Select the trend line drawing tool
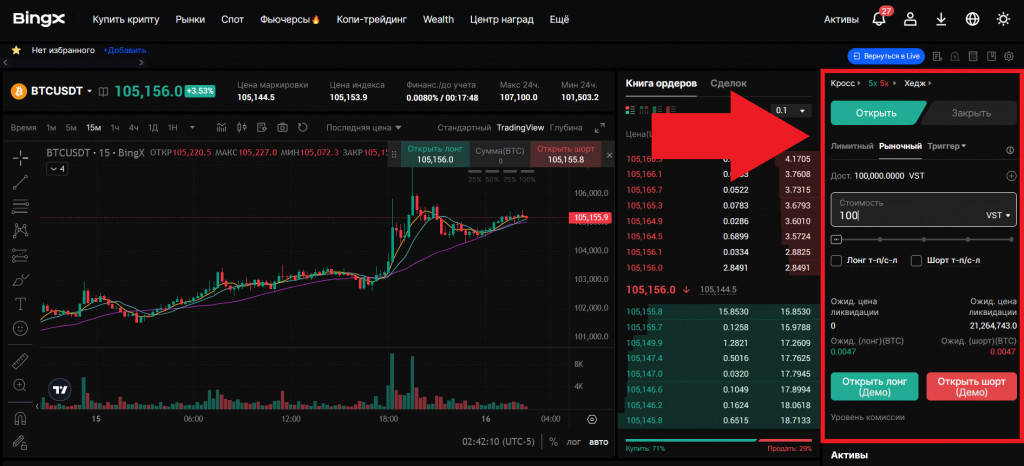Image resolution: width=1024 pixels, height=466 pixels. (x=20, y=182)
